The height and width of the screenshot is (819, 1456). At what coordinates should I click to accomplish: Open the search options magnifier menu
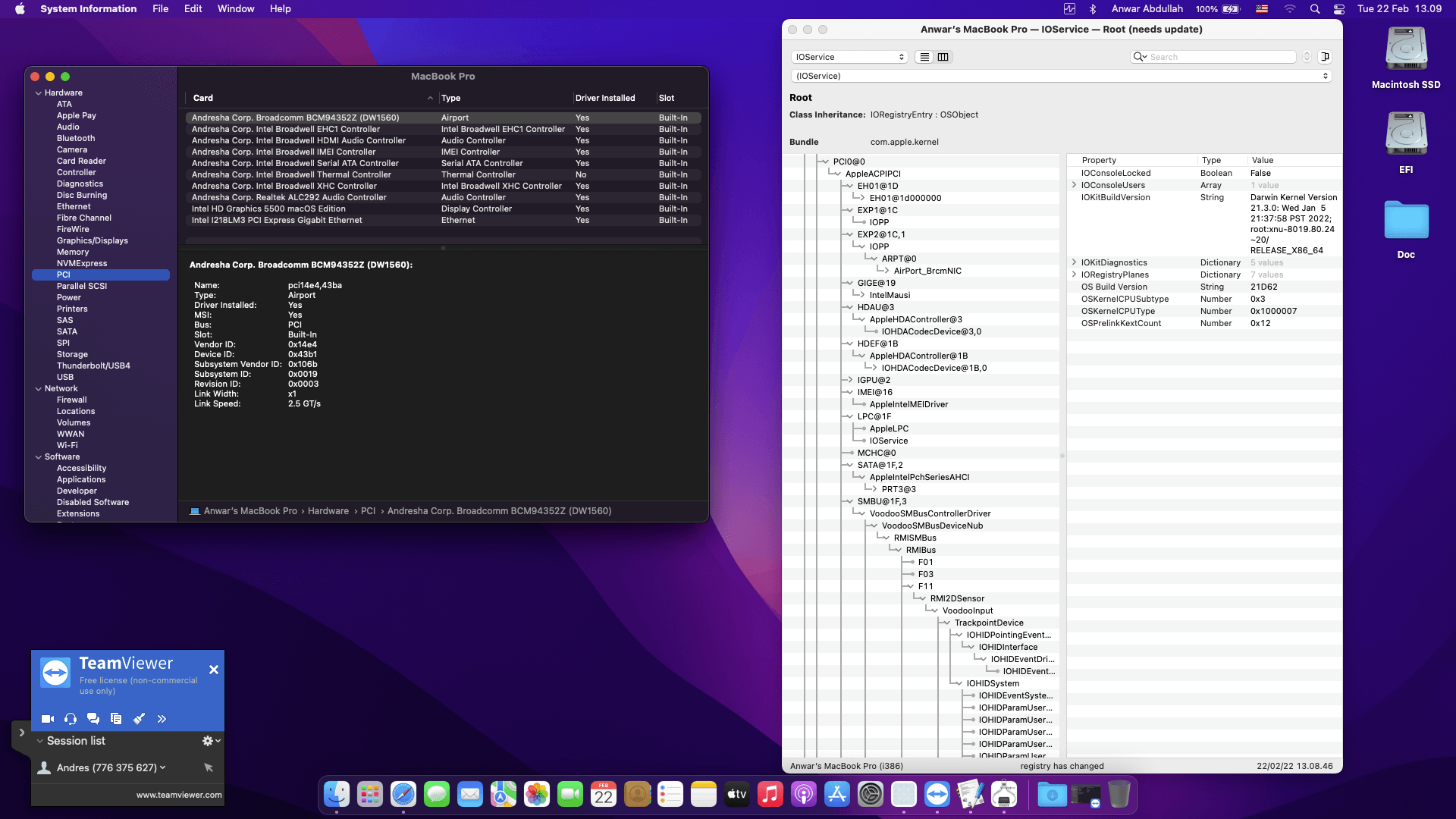(x=1140, y=57)
